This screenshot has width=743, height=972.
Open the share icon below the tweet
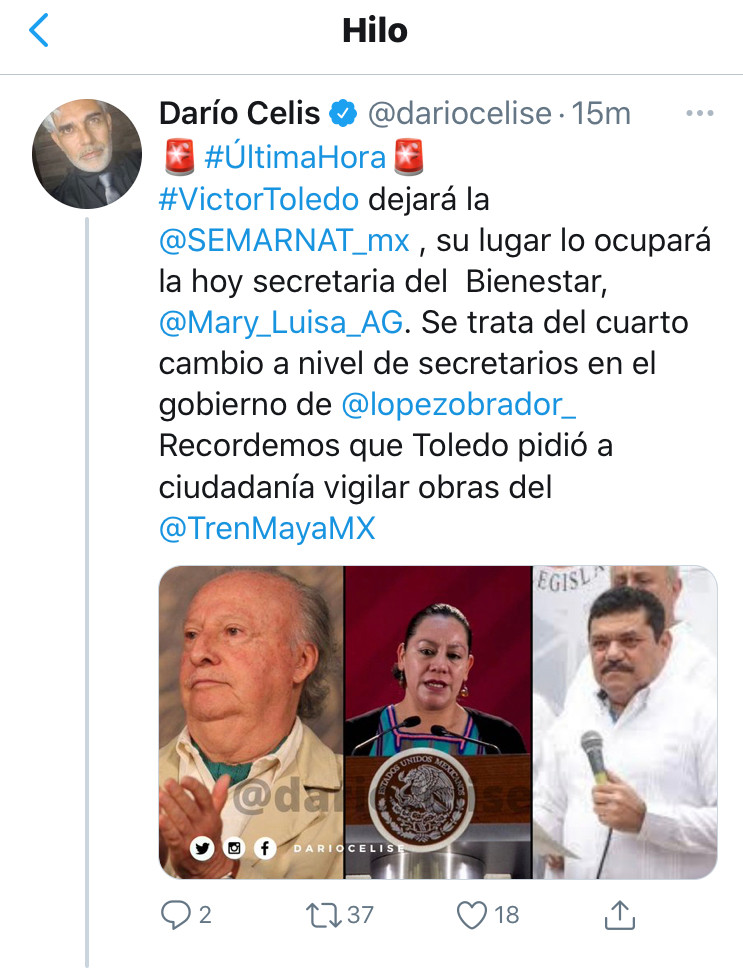pos(620,915)
